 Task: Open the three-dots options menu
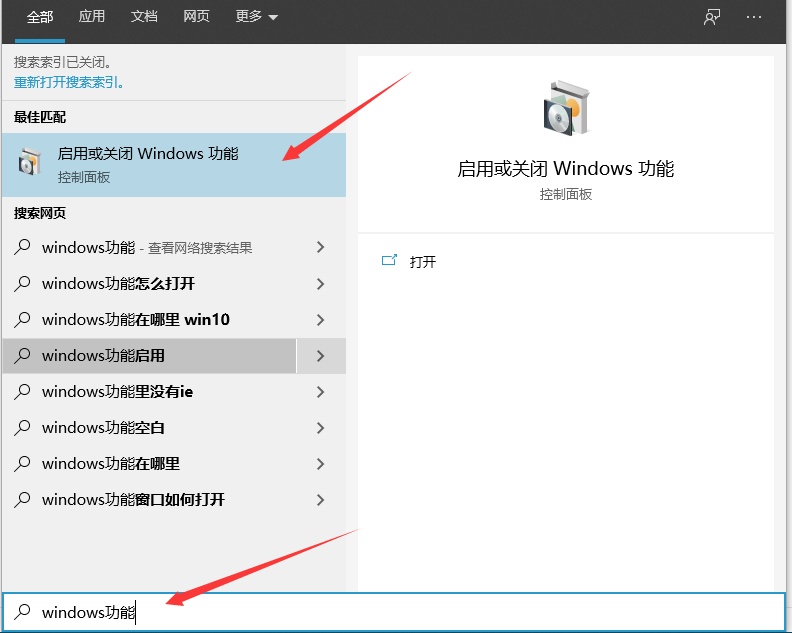point(754,17)
